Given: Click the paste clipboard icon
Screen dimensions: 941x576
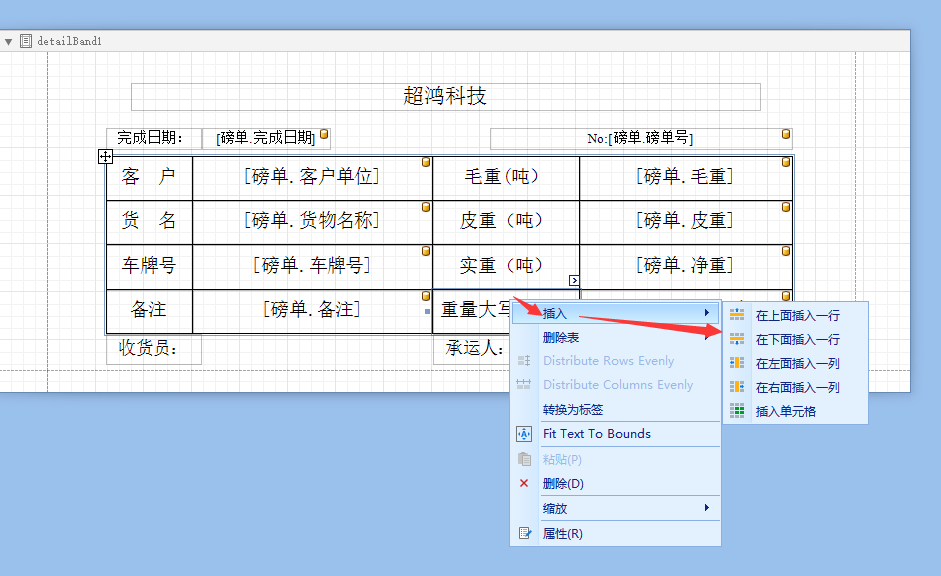Looking at the screenshot, I should click(524, 459).
